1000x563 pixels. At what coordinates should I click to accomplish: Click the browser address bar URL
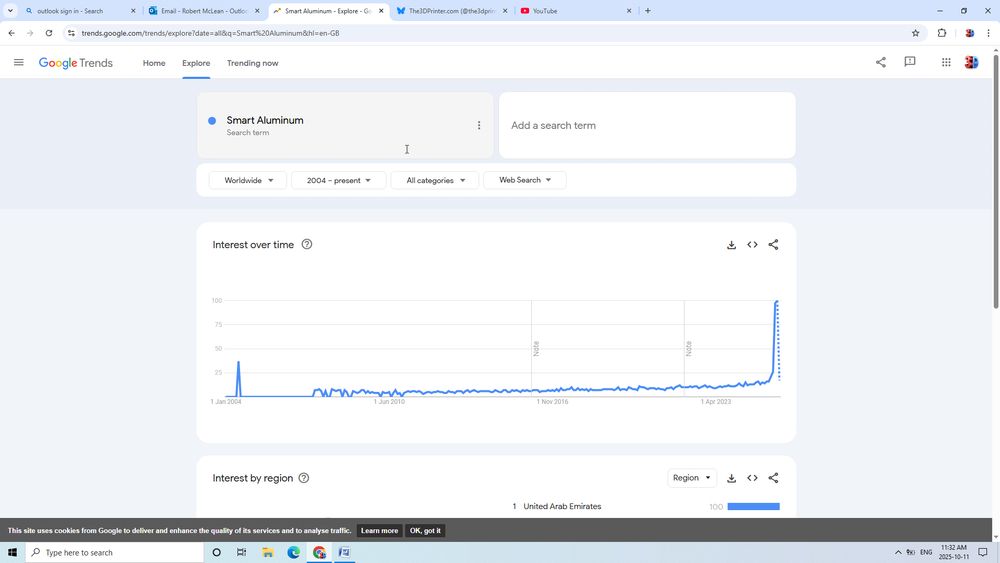210,33
